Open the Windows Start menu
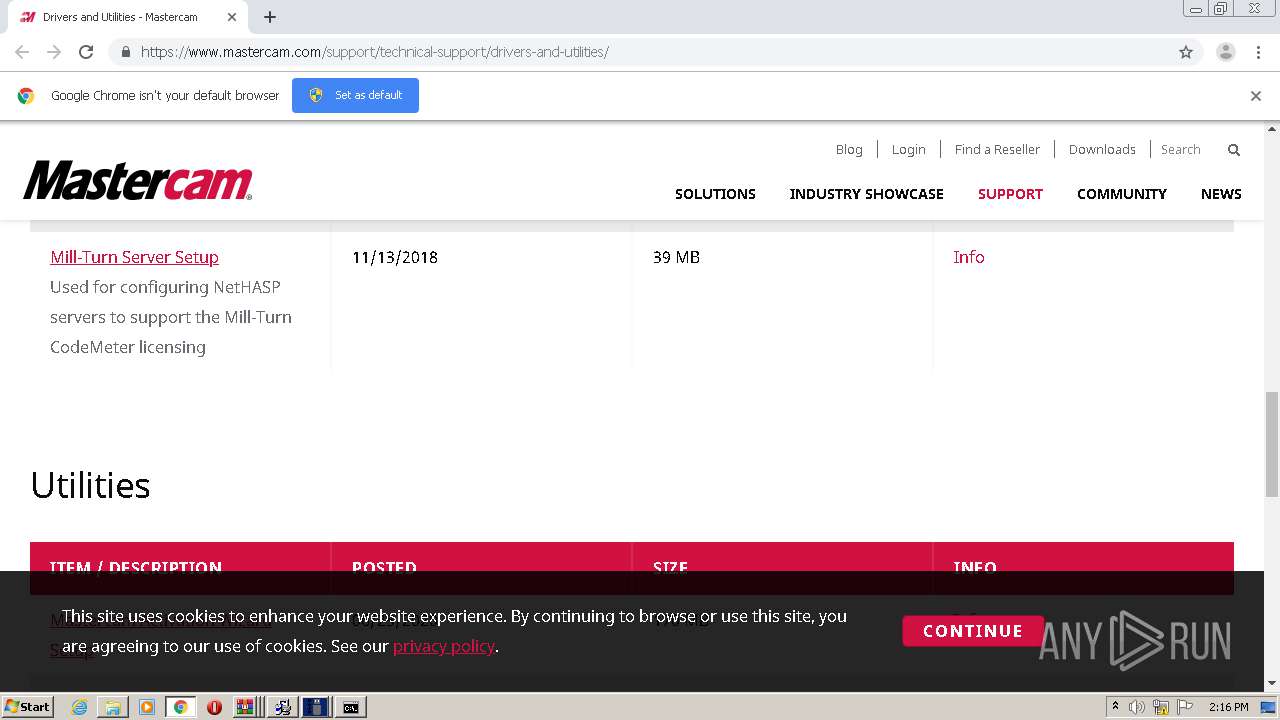 click(27, 706)
